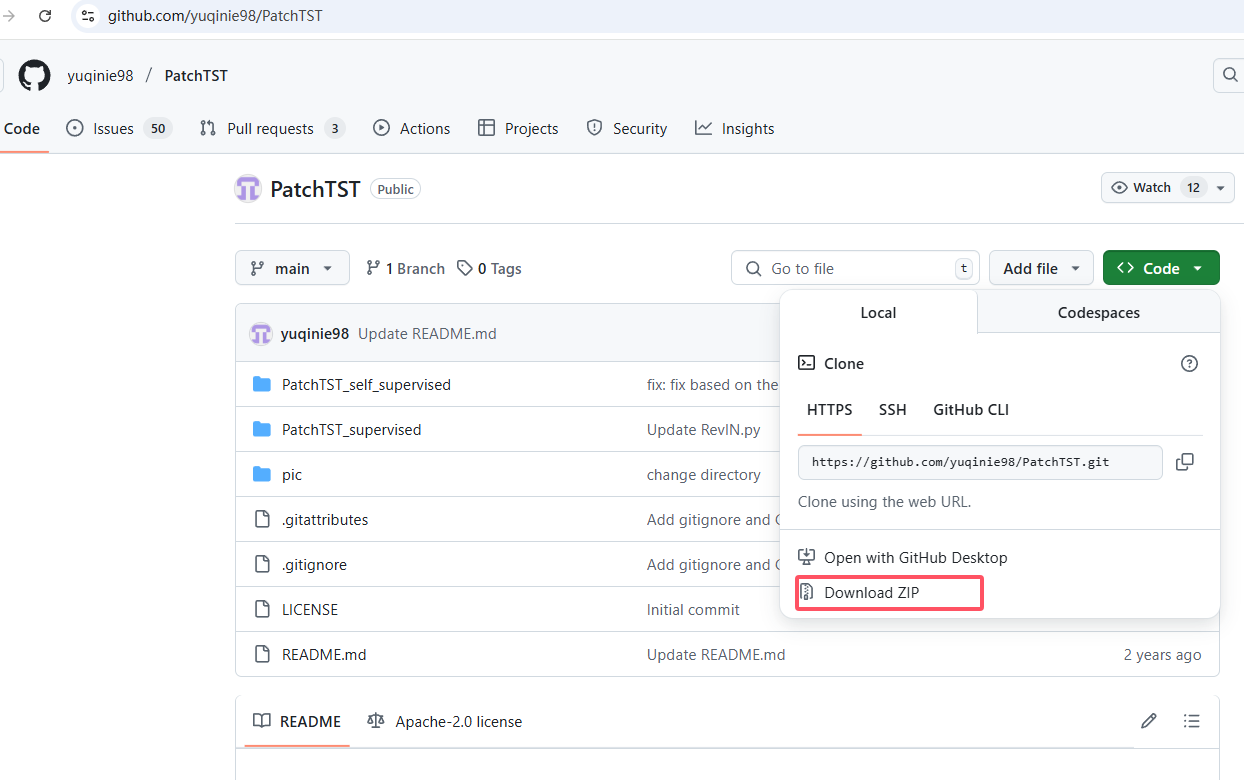Open search with the magnifier icon
This screenshot has height=780, width=1244.
pyautogui.click(x=1229, y=75)
